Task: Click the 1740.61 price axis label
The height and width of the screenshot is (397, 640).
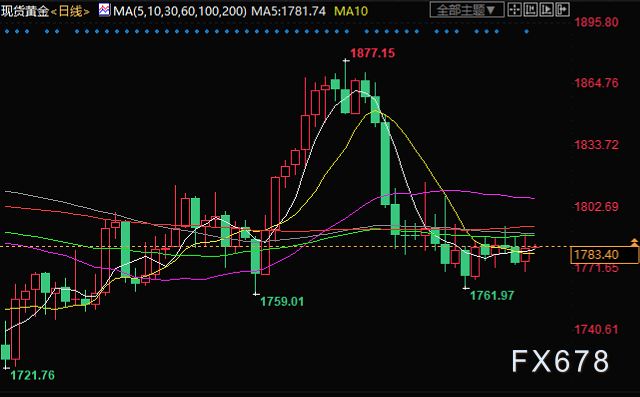Action: click(596, 330)
